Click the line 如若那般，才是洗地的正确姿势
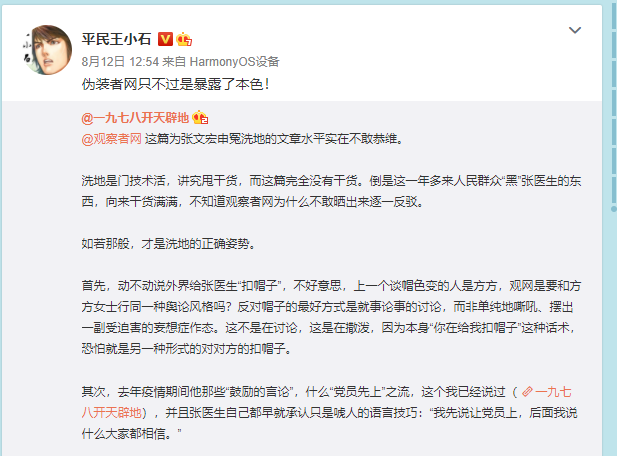The width and height of the screenshot is (617, 456). (x=169, y=244)
